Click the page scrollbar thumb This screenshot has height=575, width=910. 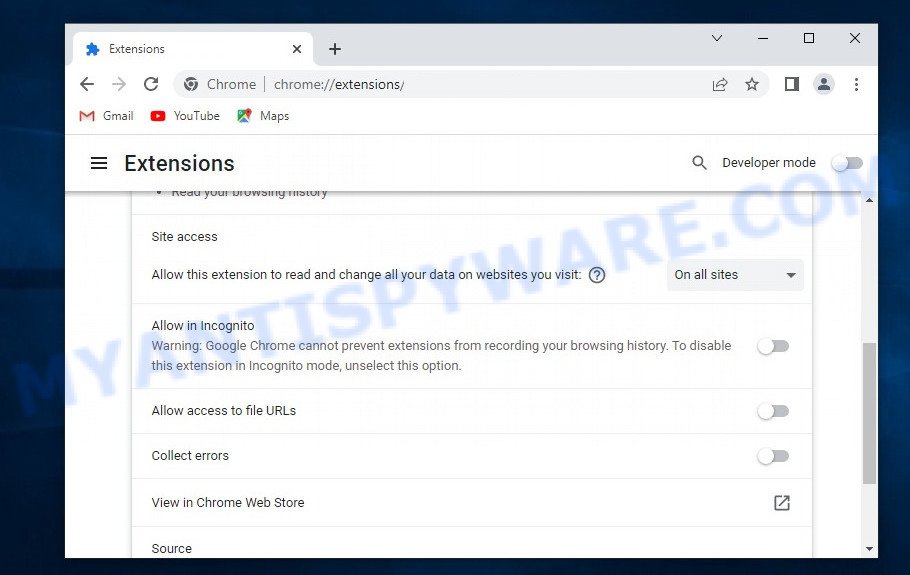869,413
